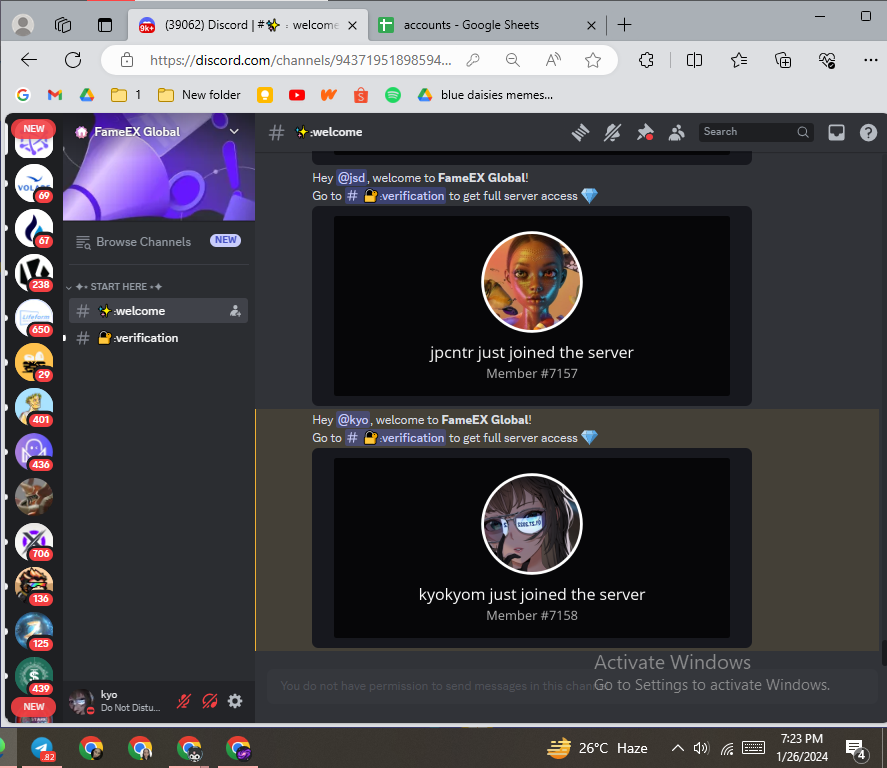Switch to the Discord browser tab
Screen dimensions: 887x768
click(x=248, y=25)
